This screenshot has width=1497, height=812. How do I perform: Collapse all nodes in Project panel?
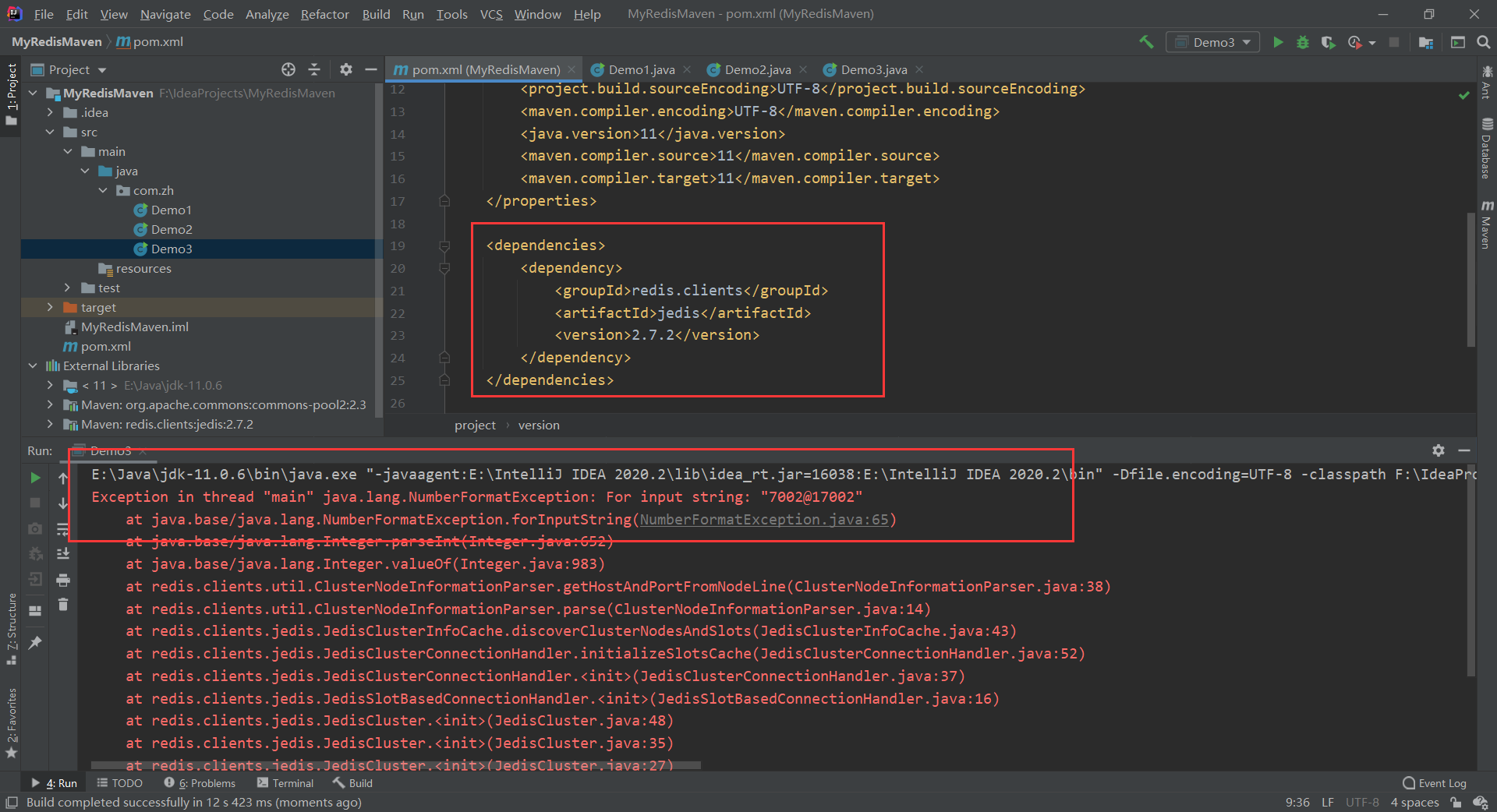click(314, 69)
